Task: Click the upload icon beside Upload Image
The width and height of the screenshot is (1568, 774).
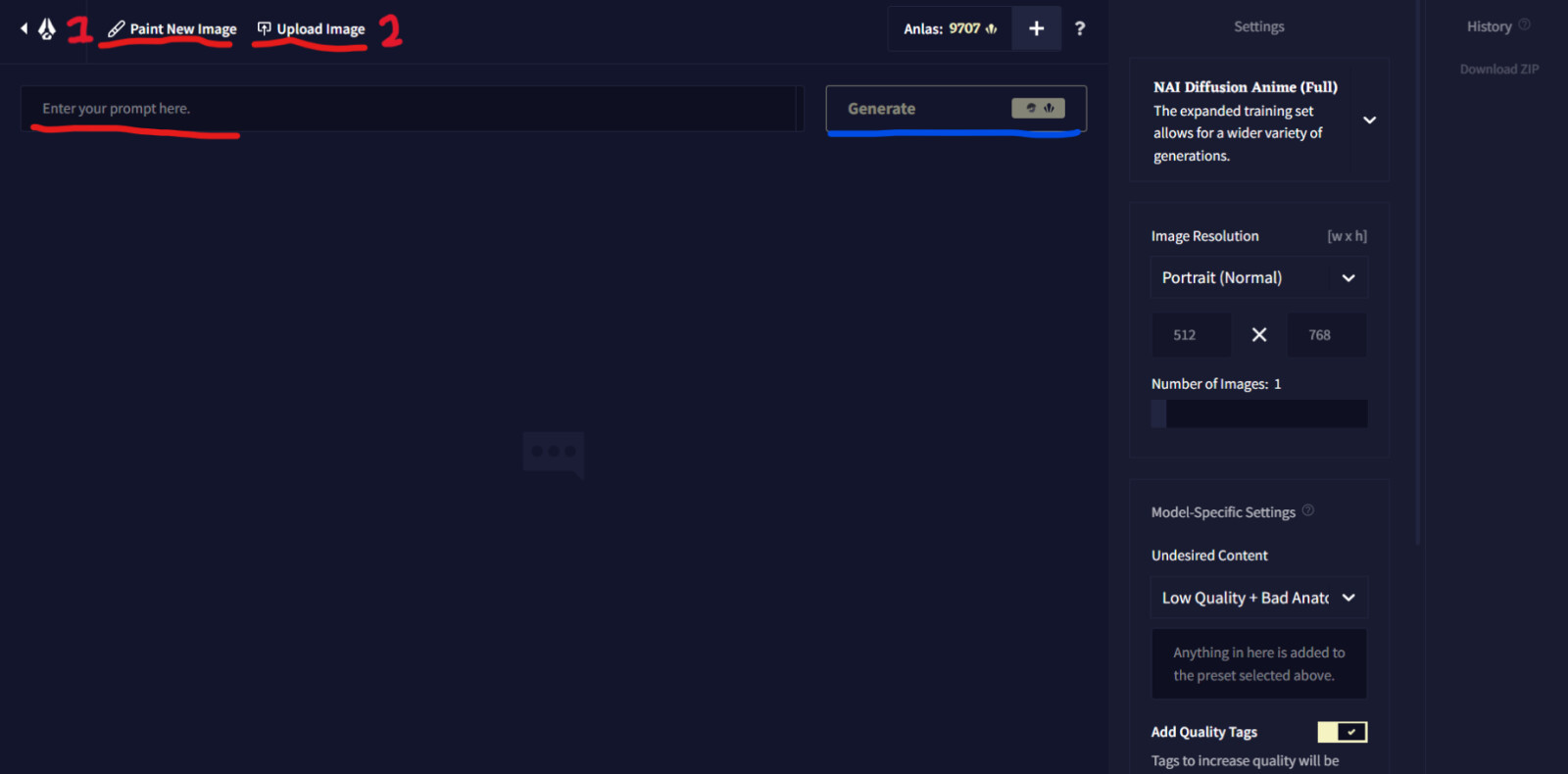Action: (264, 28)
